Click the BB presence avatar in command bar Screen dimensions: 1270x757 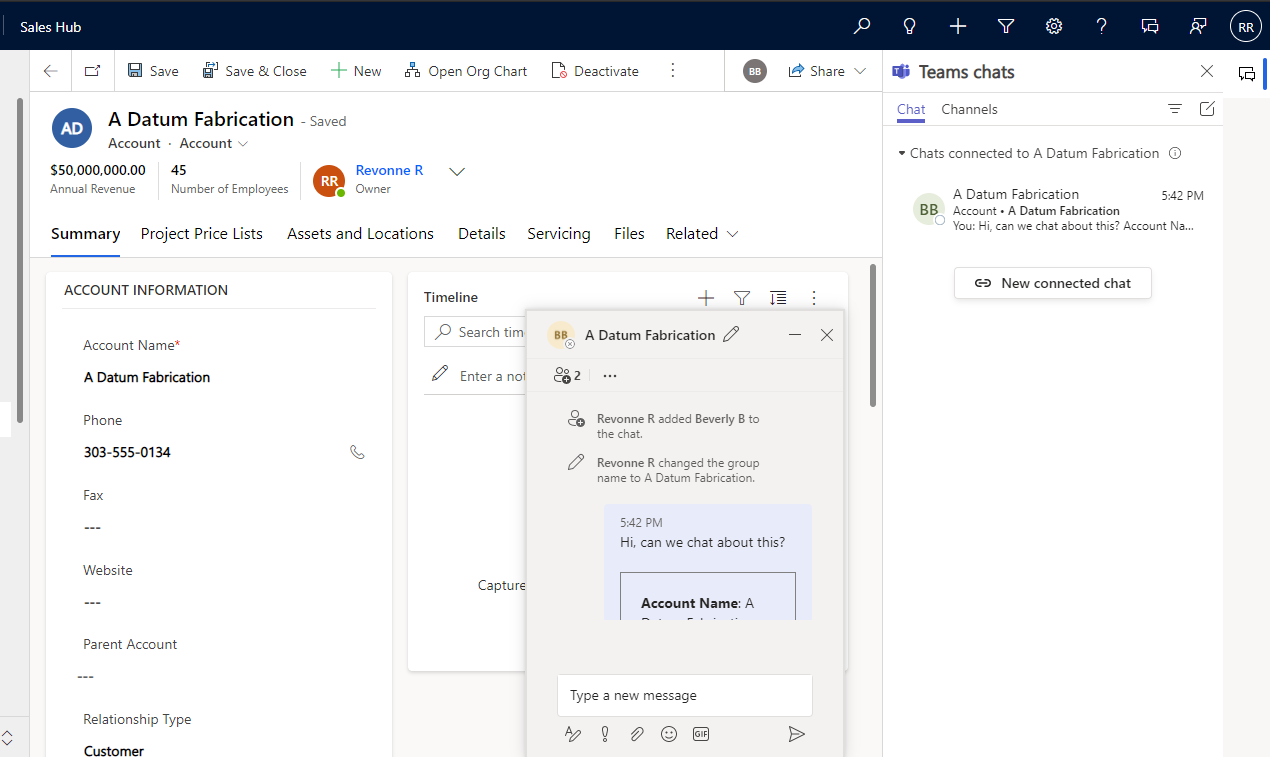[755, 71]
